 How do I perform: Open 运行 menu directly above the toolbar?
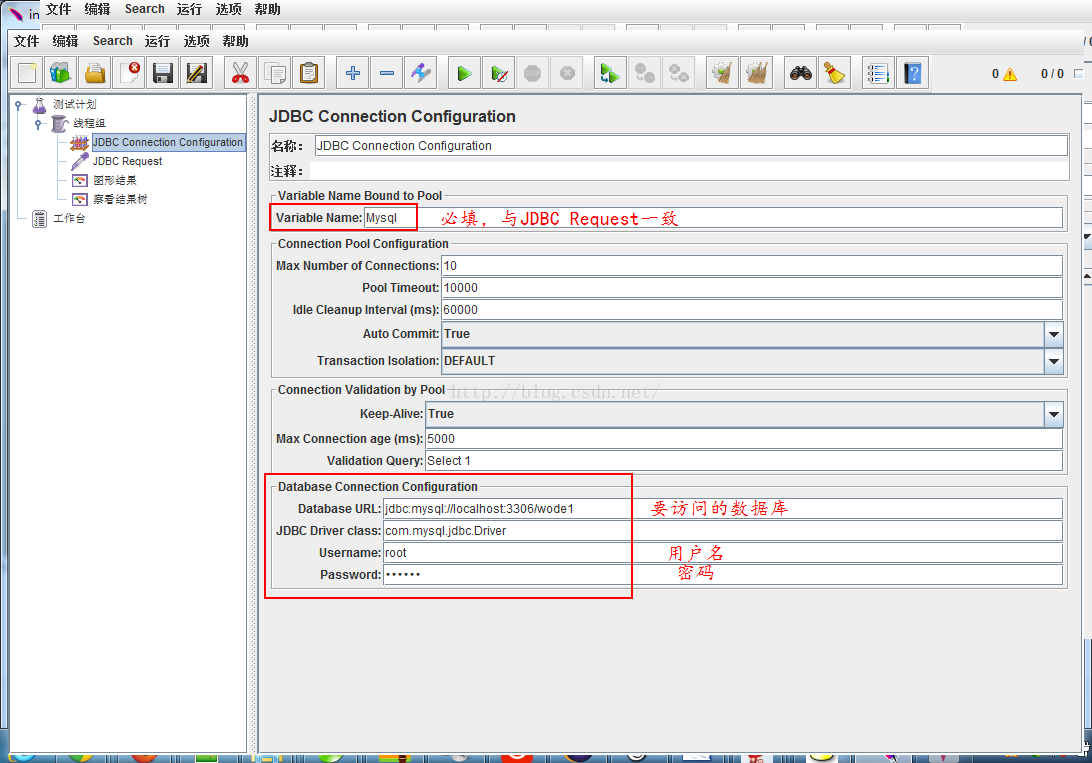(157, 41)
